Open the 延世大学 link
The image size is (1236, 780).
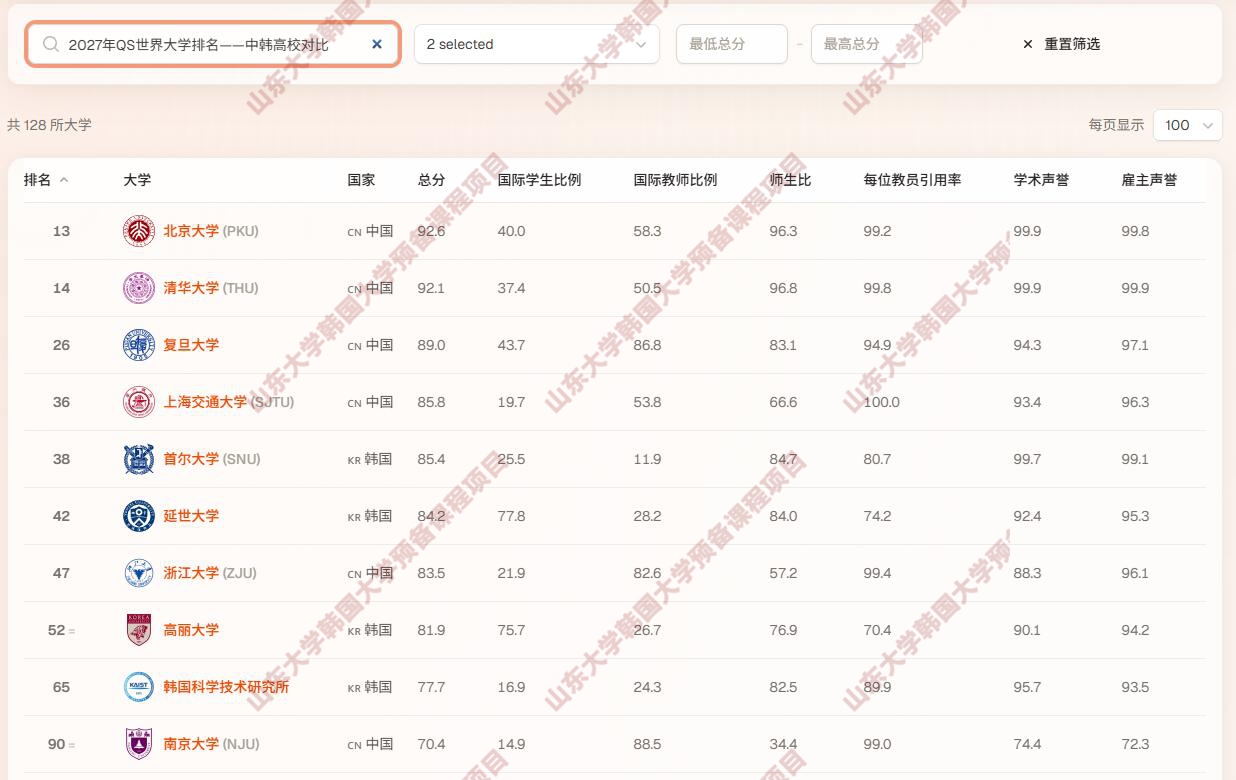coord(191,516)
